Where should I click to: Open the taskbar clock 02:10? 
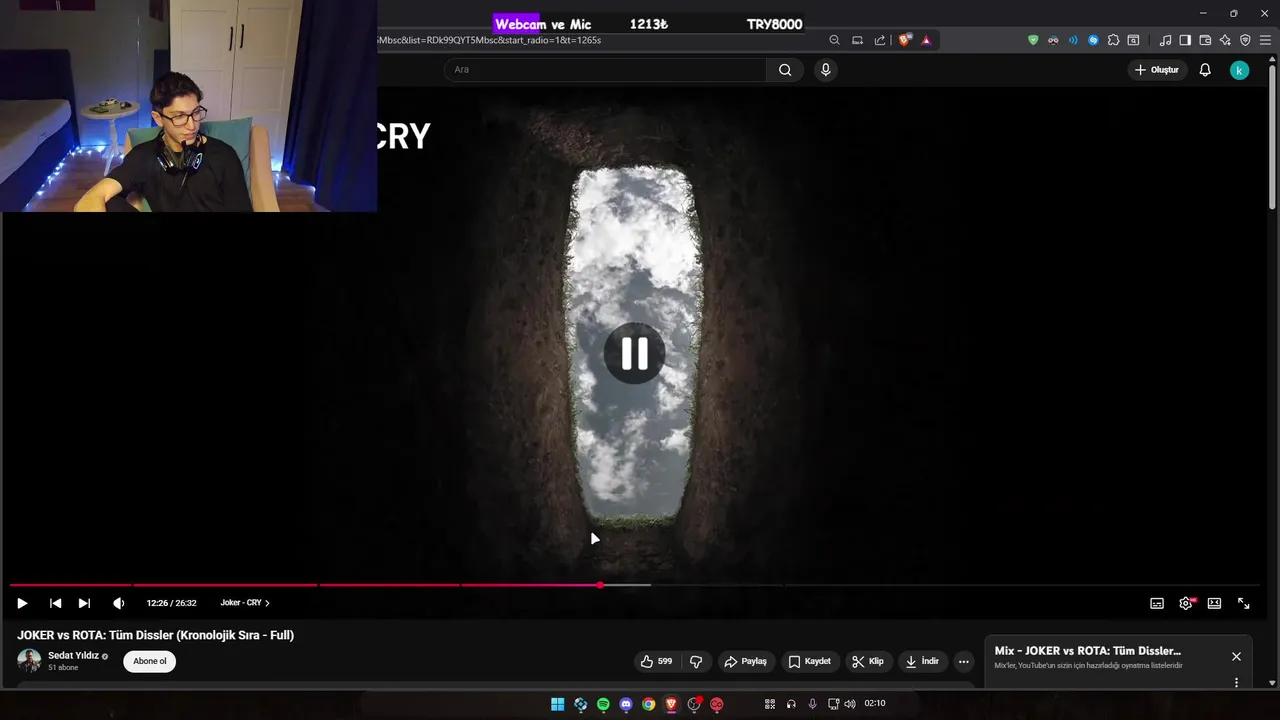coord(874,704)
